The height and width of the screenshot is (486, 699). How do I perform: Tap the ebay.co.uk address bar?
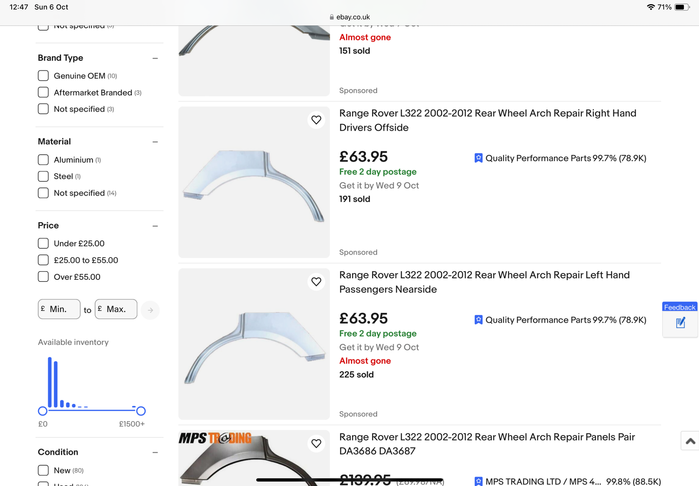click(350, 17)
